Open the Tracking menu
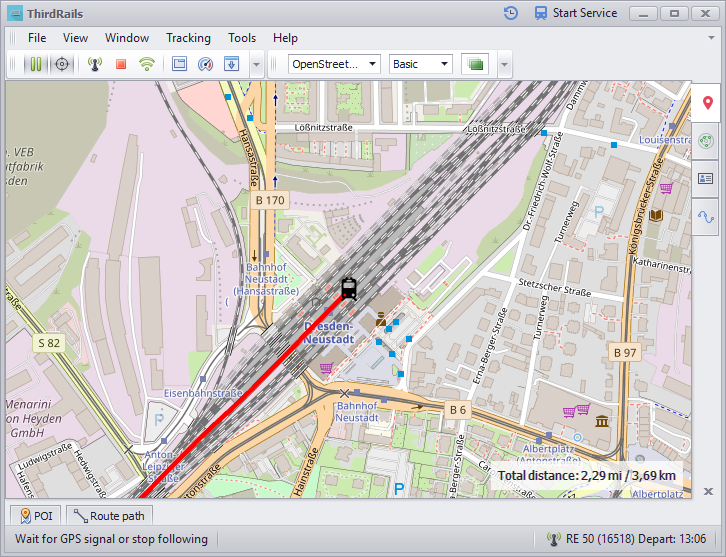This screenshot has height=557, width=726. tap(188, 38)
